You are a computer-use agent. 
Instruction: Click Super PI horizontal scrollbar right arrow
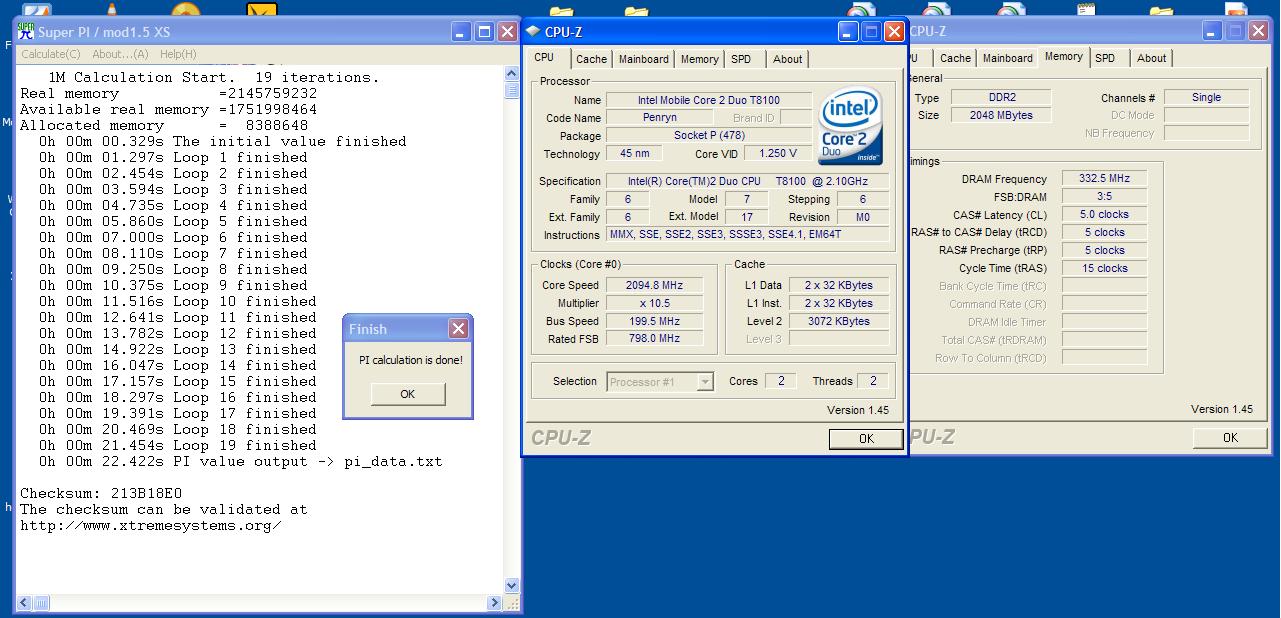pyautogui.click(x=496, y=603)
